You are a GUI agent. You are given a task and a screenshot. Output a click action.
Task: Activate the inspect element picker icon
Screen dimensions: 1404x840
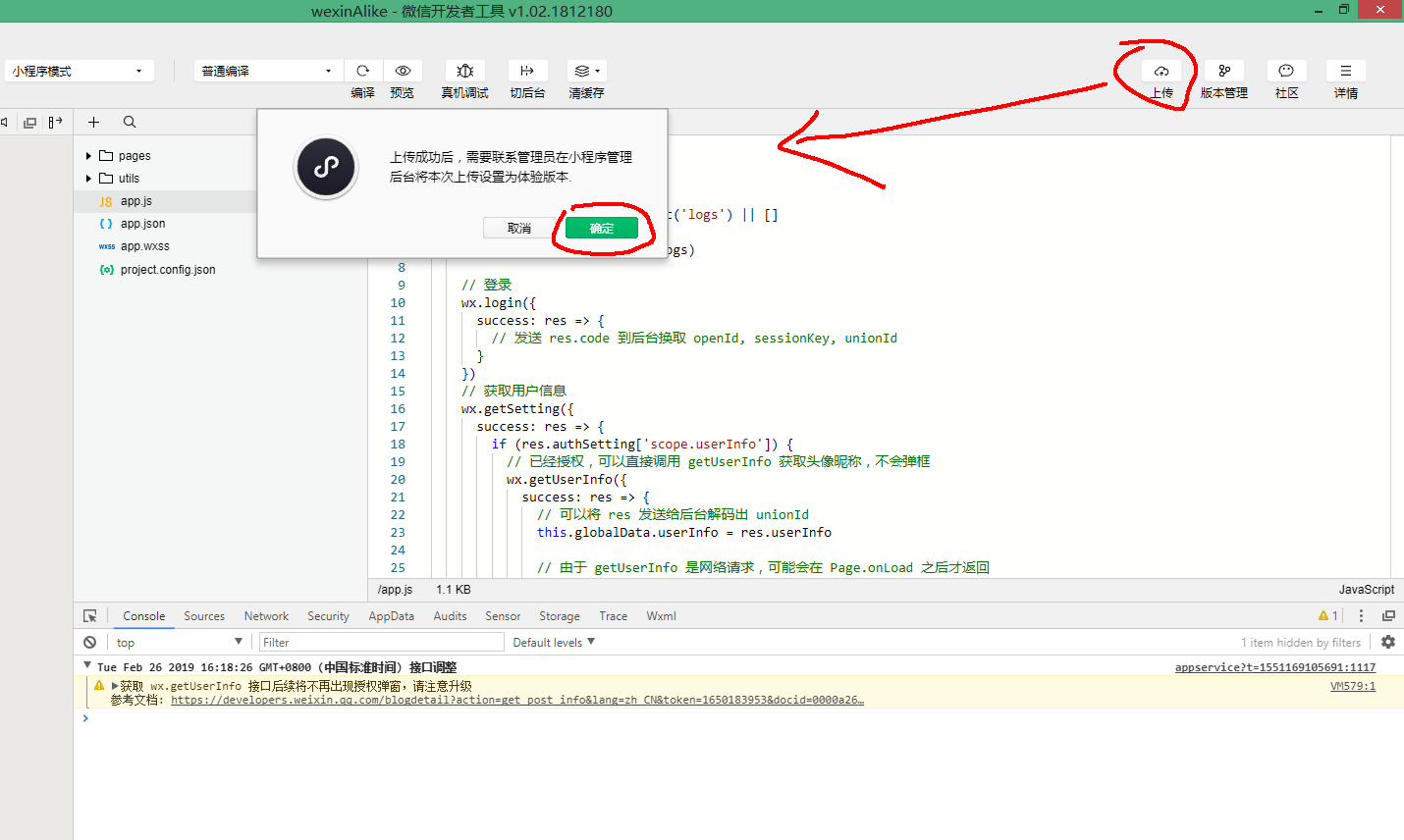pyautogui.click(x=90, y=616)
